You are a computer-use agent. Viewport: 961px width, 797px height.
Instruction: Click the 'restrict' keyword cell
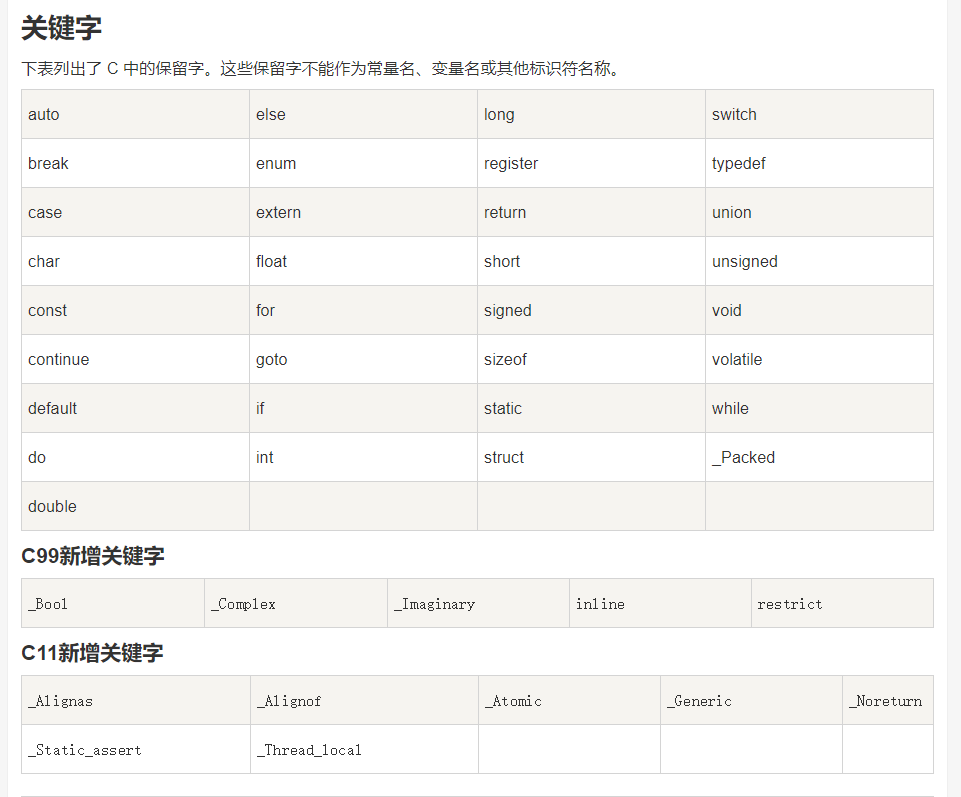(790, 604)
